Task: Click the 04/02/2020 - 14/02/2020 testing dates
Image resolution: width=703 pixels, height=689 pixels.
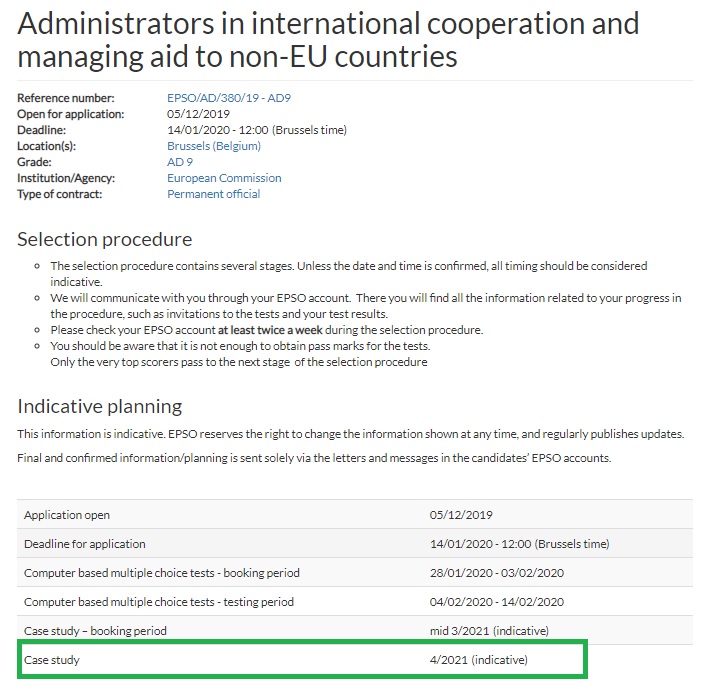Action: point(497,602)
